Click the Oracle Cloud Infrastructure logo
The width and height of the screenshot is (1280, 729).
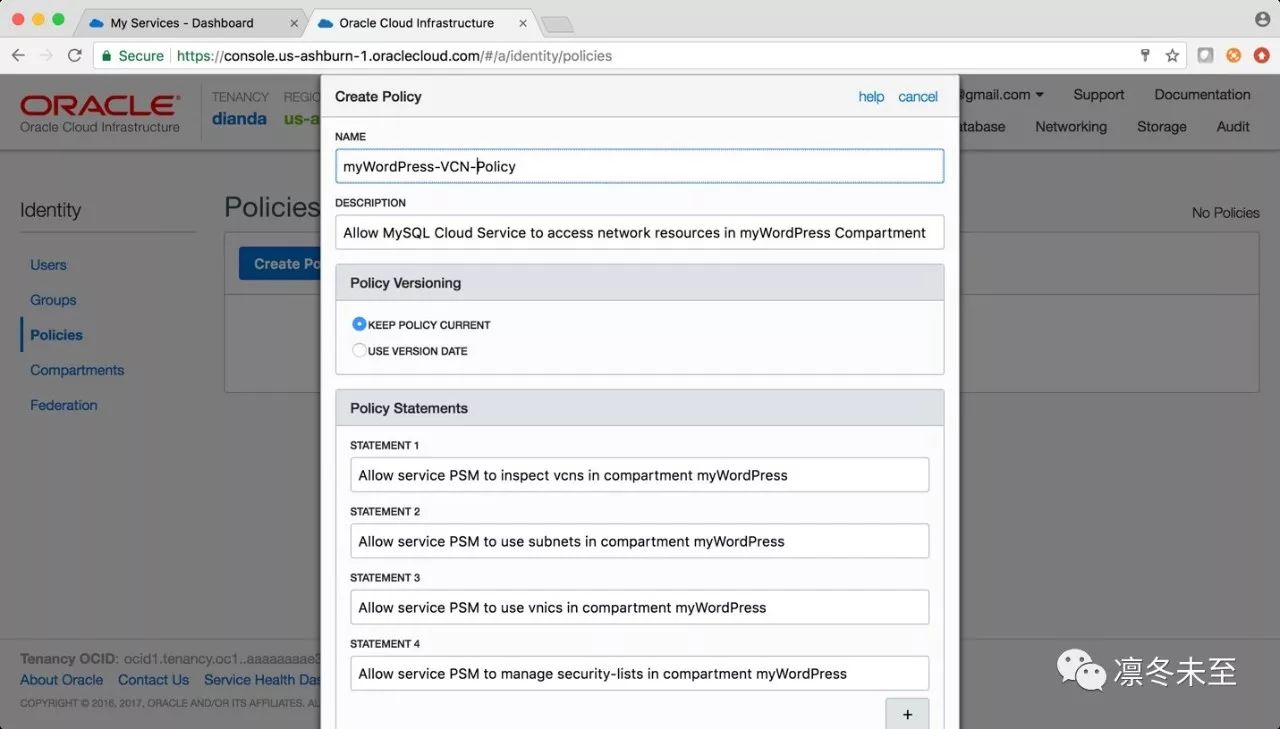coord(100,113)
